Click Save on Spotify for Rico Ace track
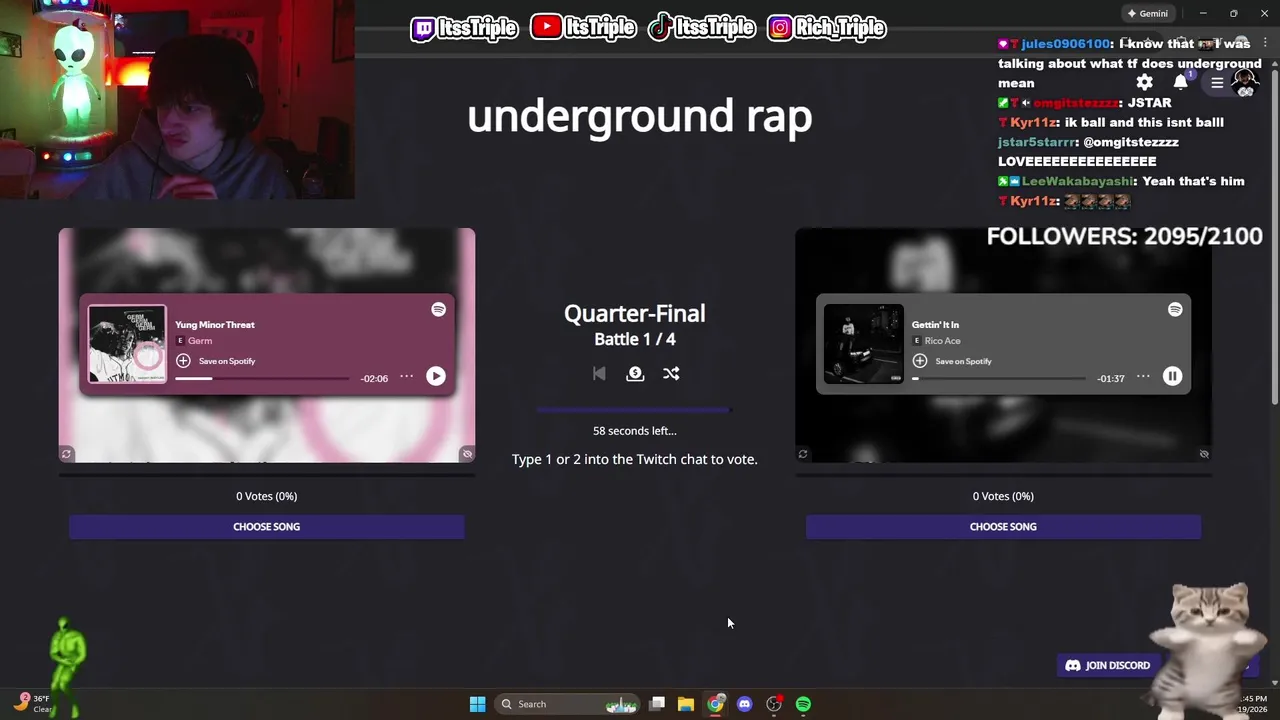 point(963,361)
